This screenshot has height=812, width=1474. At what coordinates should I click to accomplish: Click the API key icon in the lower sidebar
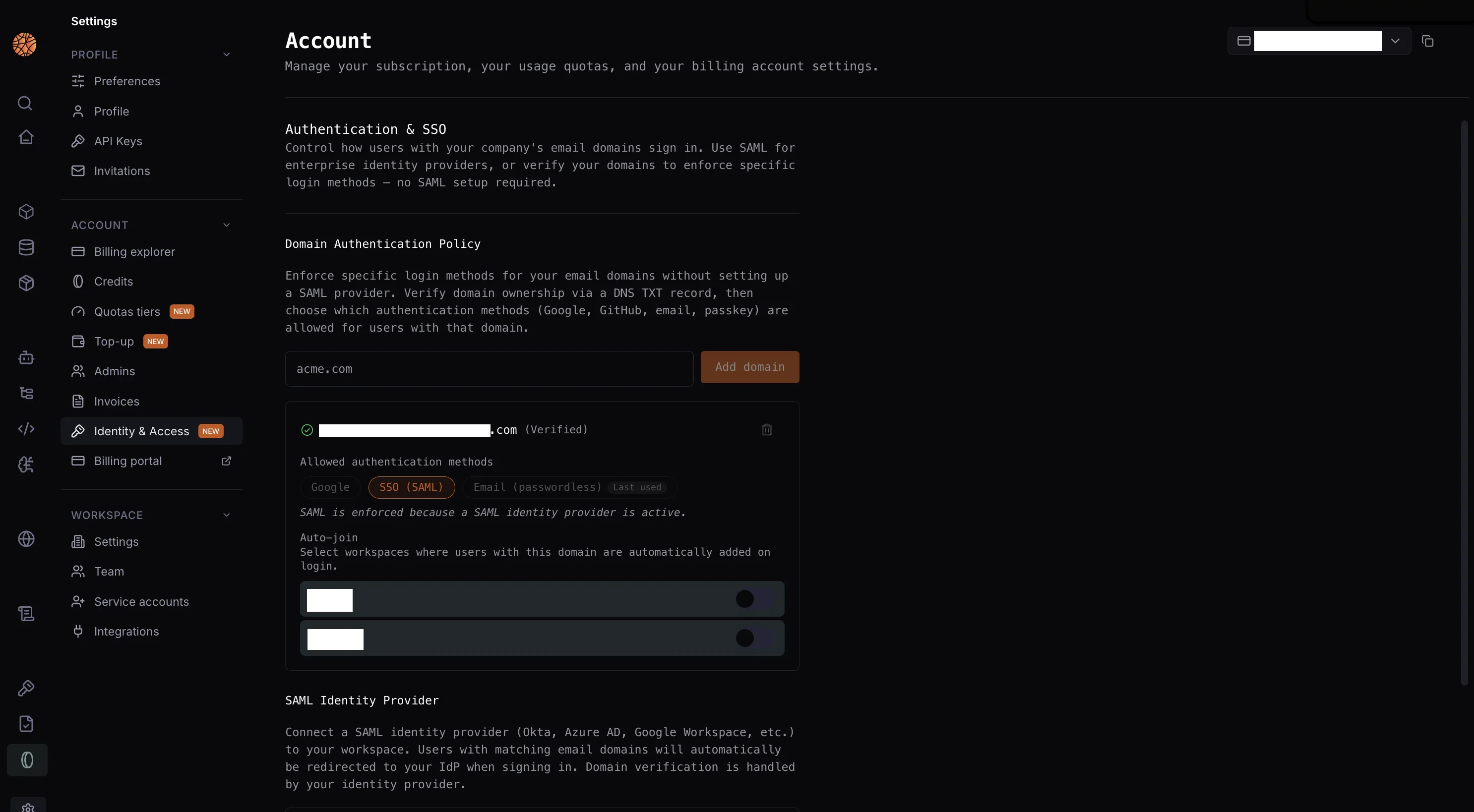pos(26,688)
